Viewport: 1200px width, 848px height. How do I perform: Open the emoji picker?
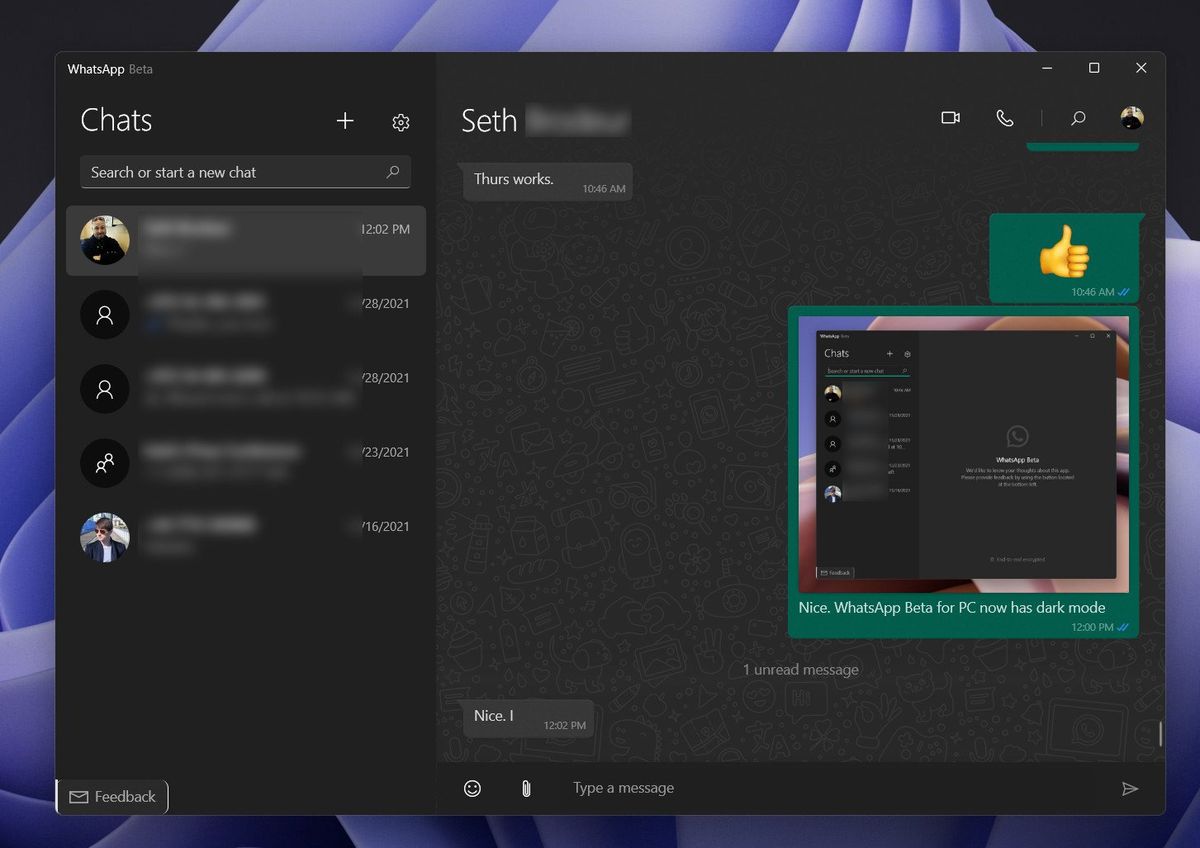coord(472,788)
